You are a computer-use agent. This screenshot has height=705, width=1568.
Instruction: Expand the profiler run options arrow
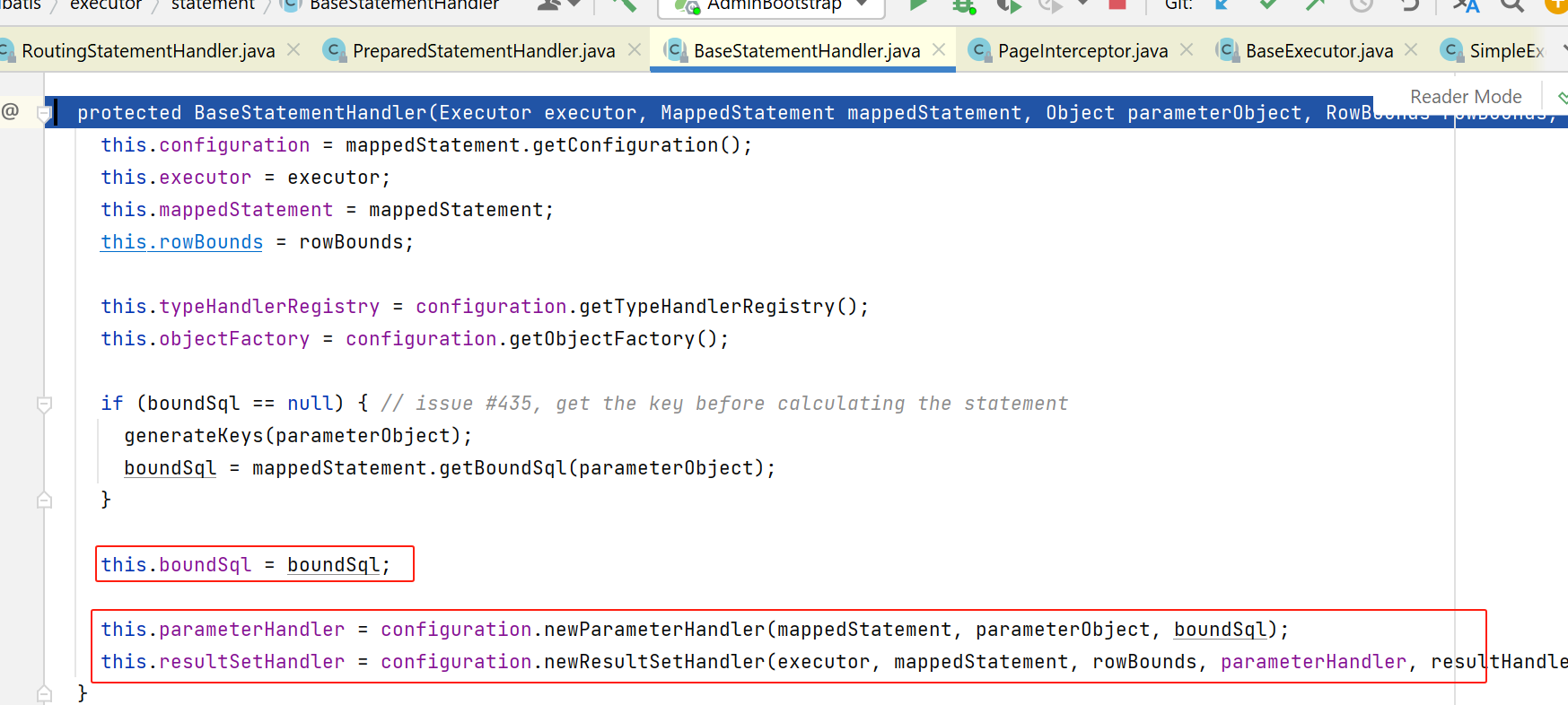1082,4
